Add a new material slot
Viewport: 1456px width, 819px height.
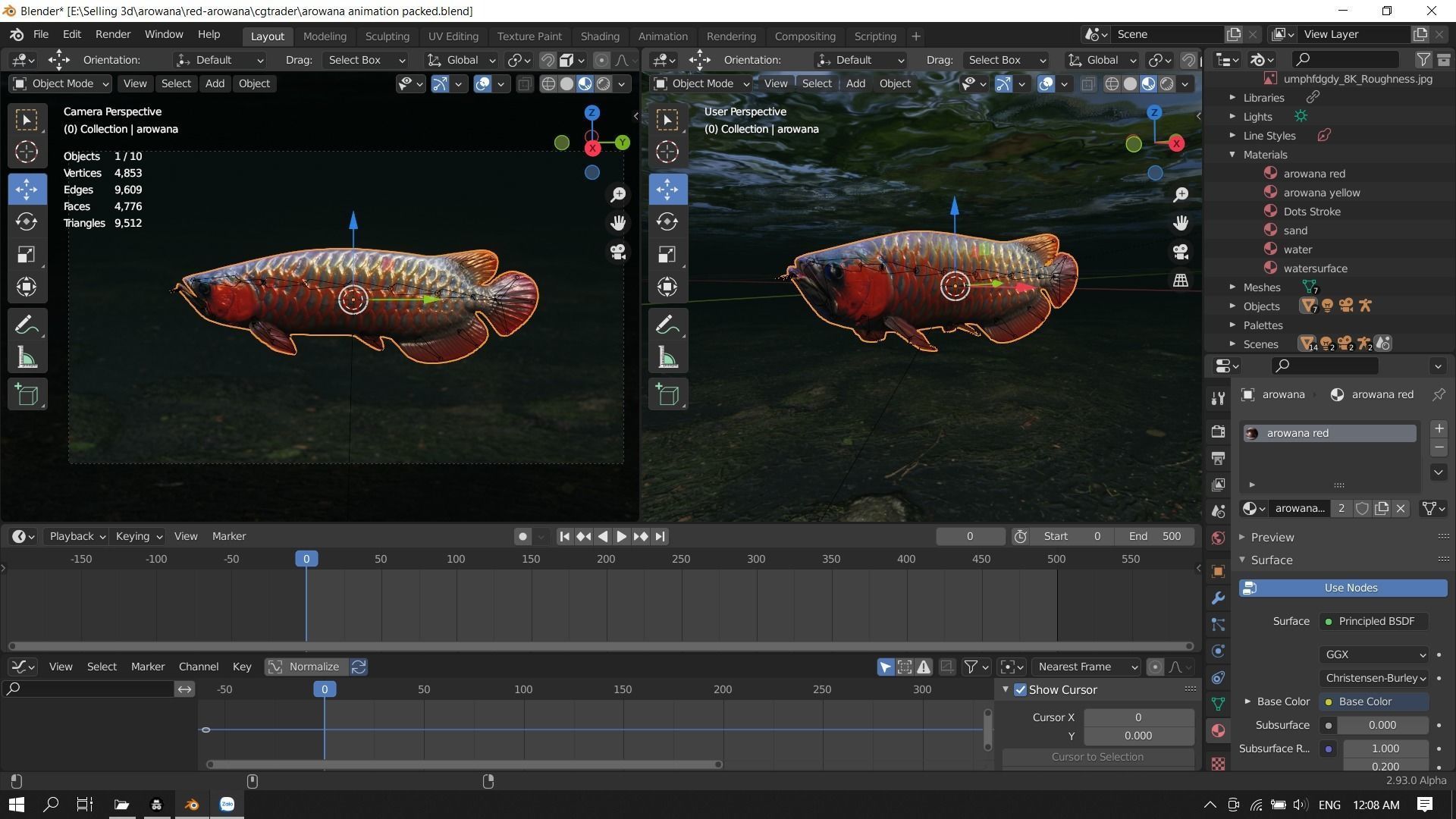point(1439,429)
